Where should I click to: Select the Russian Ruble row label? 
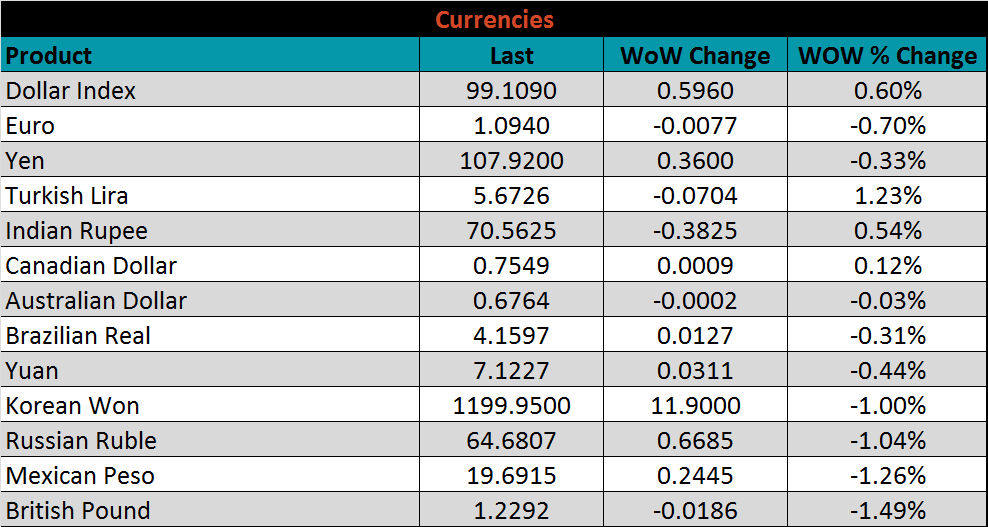coord(81,441)
